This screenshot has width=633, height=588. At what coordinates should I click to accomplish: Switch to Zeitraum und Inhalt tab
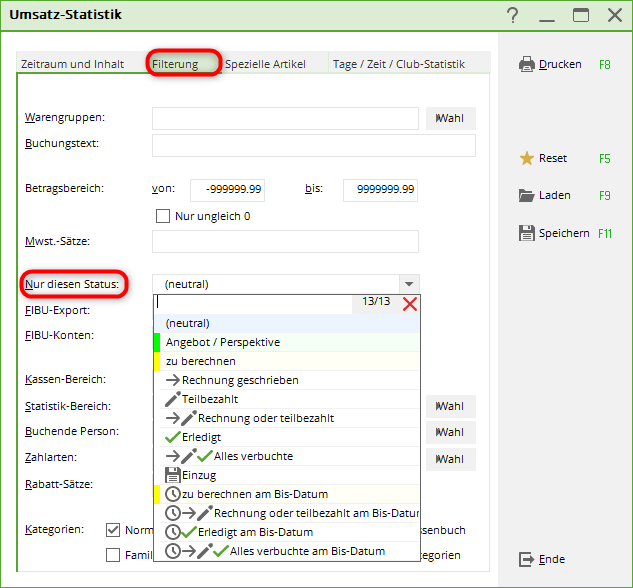pyautogui.click(x=73, y=64)
